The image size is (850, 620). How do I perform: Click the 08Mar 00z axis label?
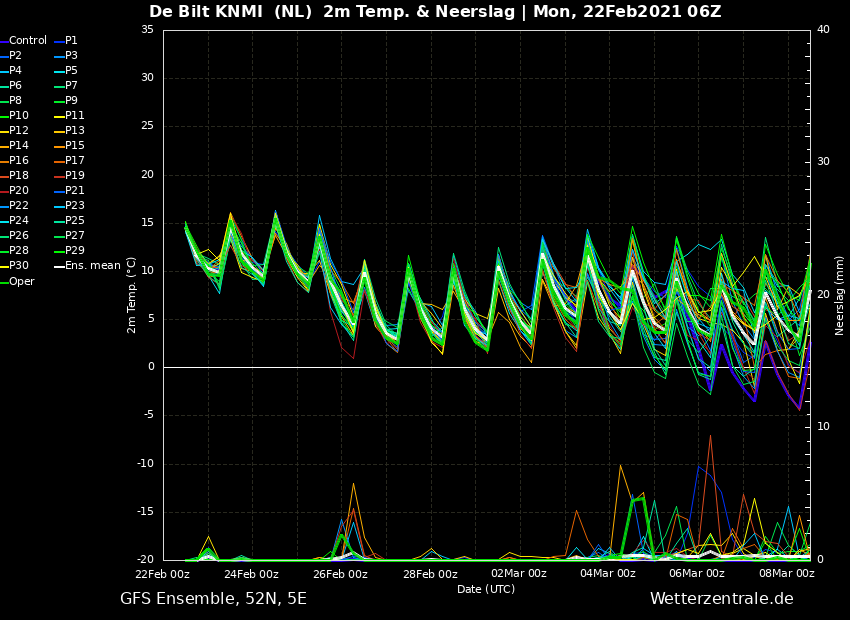pyautogui.click(x=787, y=574)
